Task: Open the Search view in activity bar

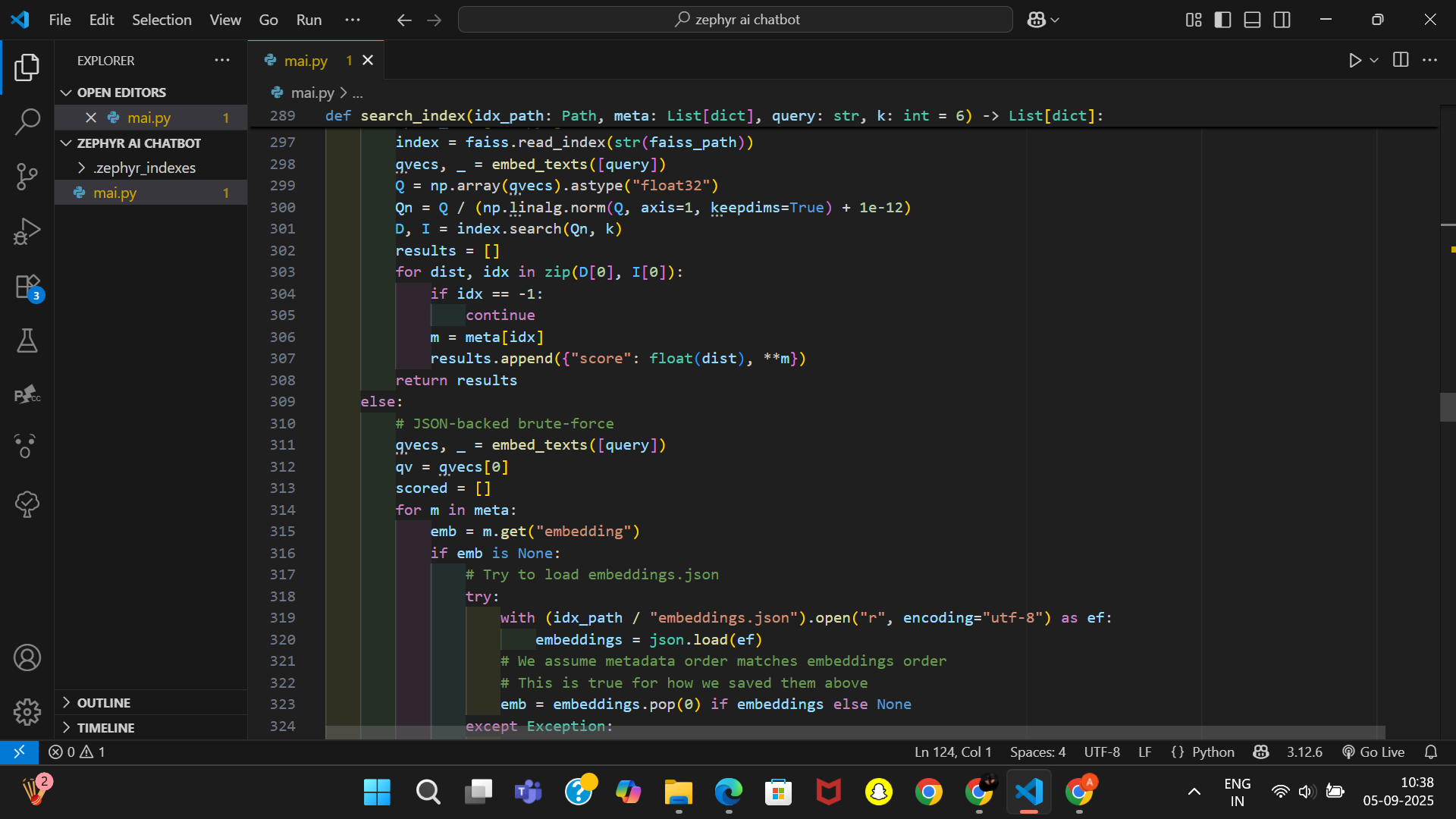Action: [27, 121]
